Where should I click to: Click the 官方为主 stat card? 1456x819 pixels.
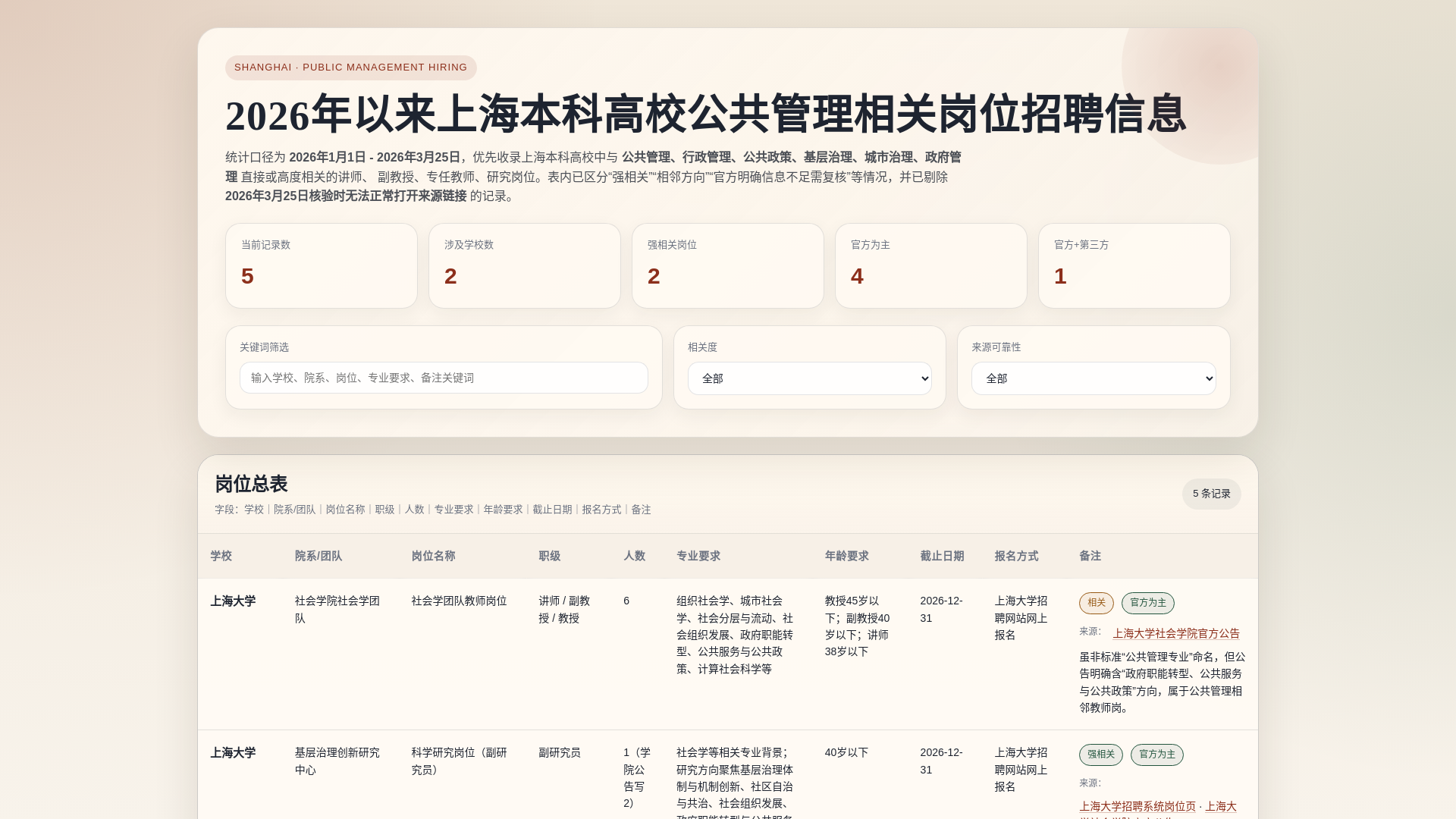(x=931, y=265)
